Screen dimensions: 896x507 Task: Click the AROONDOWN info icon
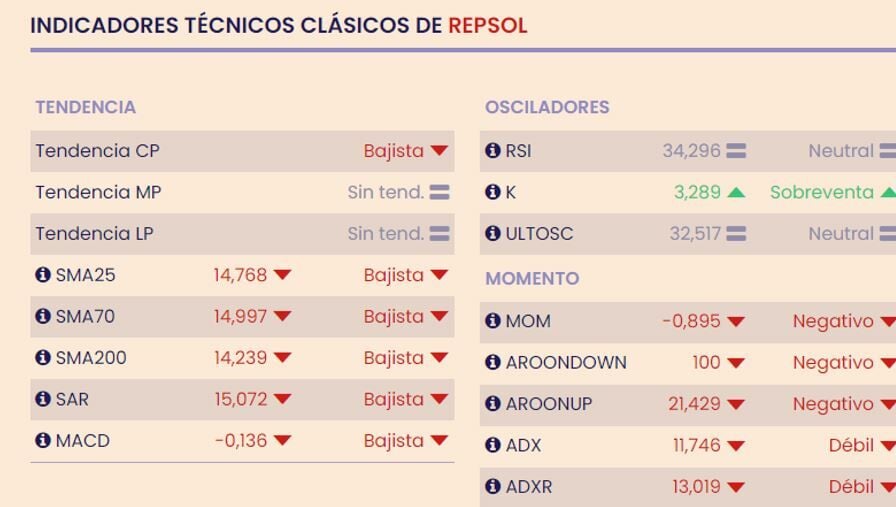point(493,363)
